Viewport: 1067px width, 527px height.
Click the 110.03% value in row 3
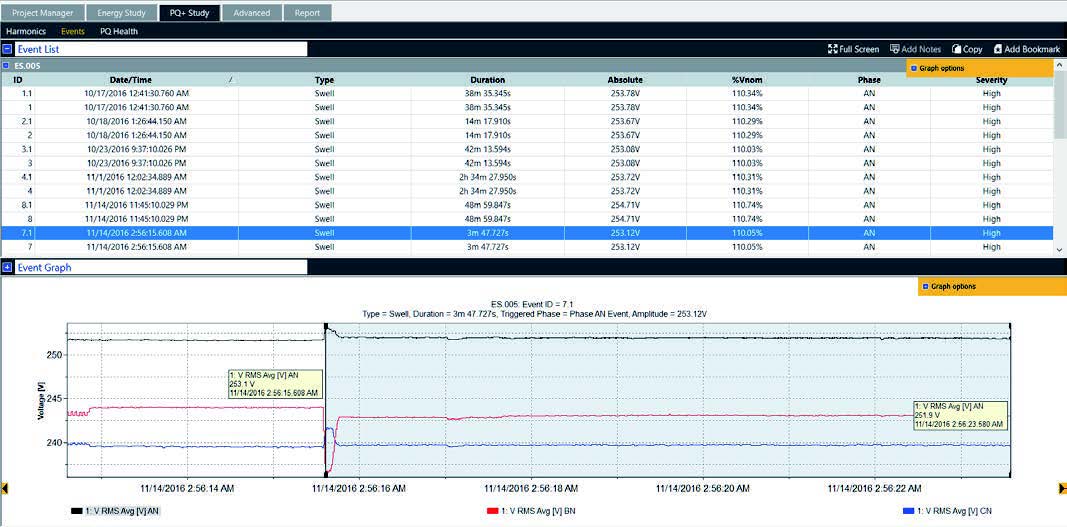[747, 163]
